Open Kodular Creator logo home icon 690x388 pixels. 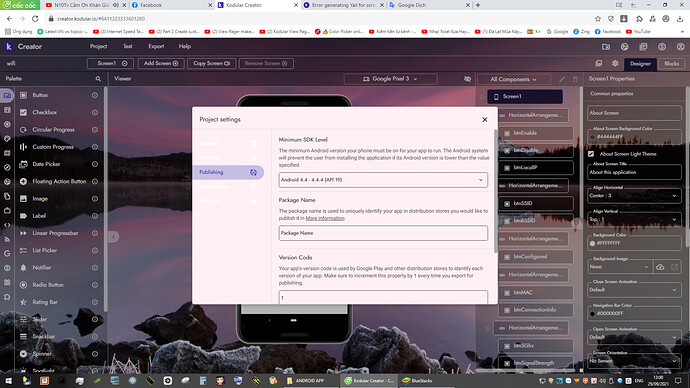tap(9, 46)
